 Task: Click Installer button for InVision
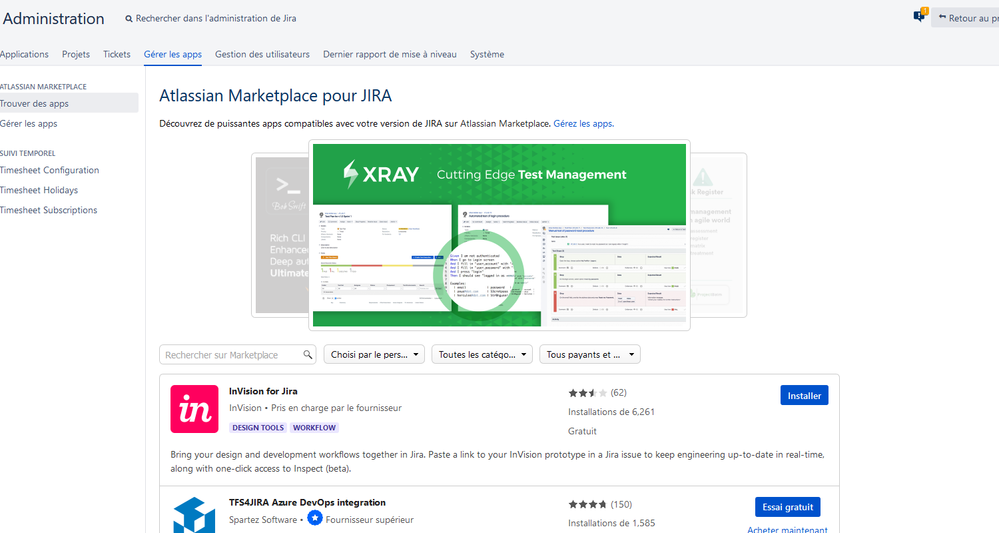pos(804,395)
